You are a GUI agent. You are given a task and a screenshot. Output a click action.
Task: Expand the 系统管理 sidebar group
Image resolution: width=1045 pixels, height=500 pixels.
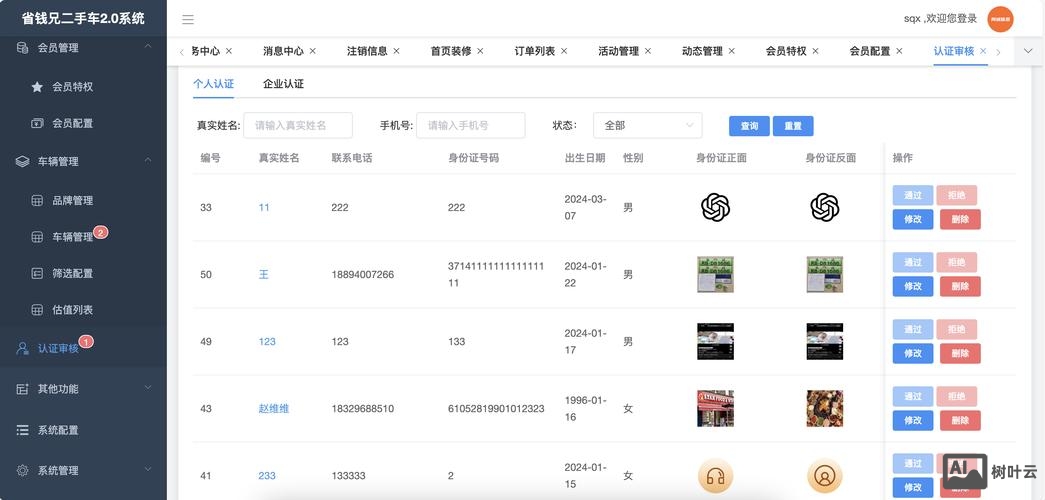tap(148, 469)
